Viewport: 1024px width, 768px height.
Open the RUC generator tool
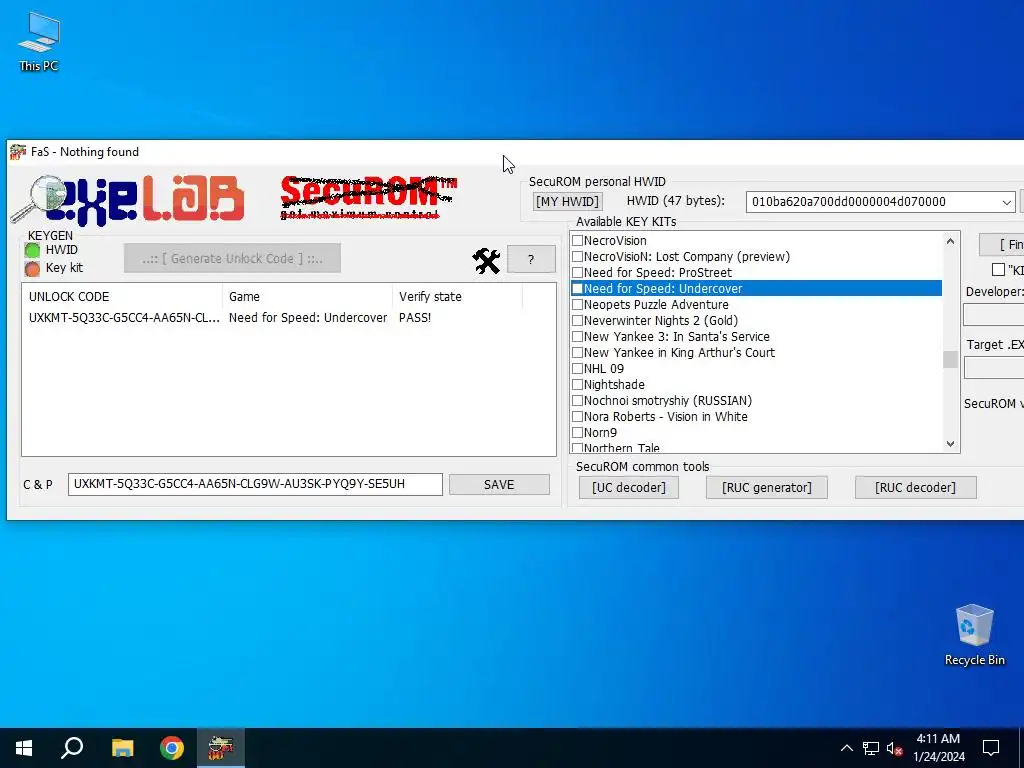[x=767, y=488]
